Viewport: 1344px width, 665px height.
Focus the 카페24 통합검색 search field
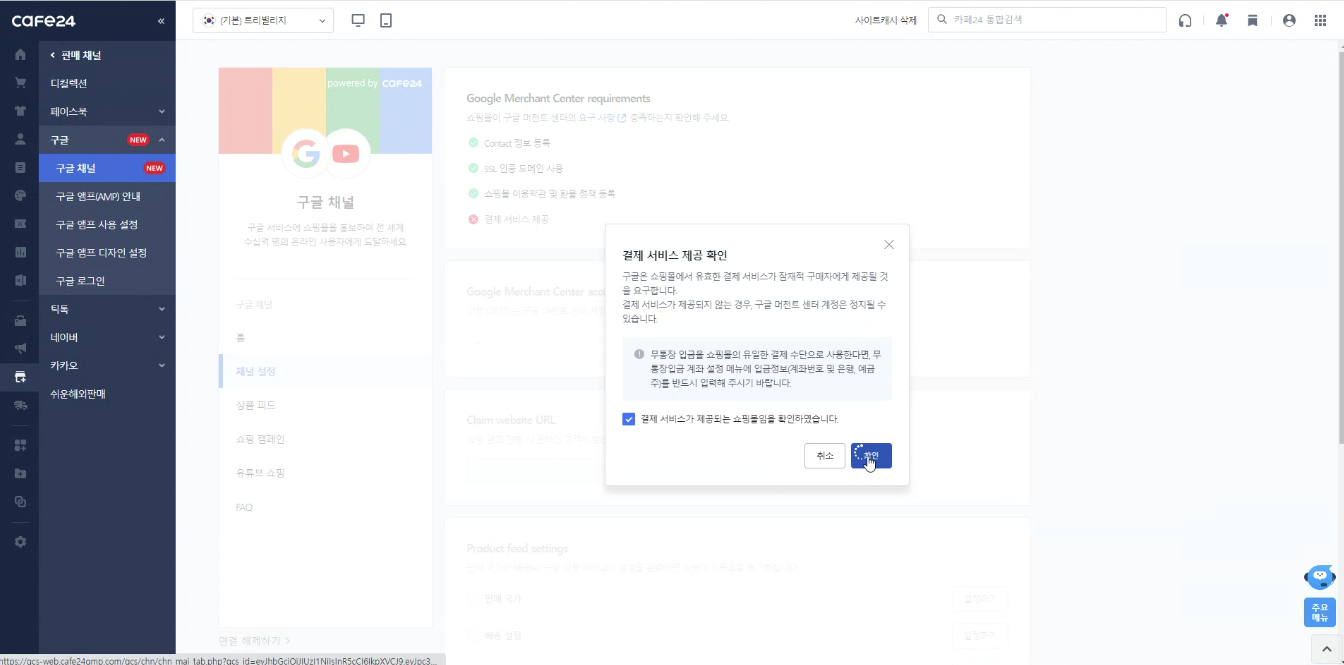[1047, 20]
